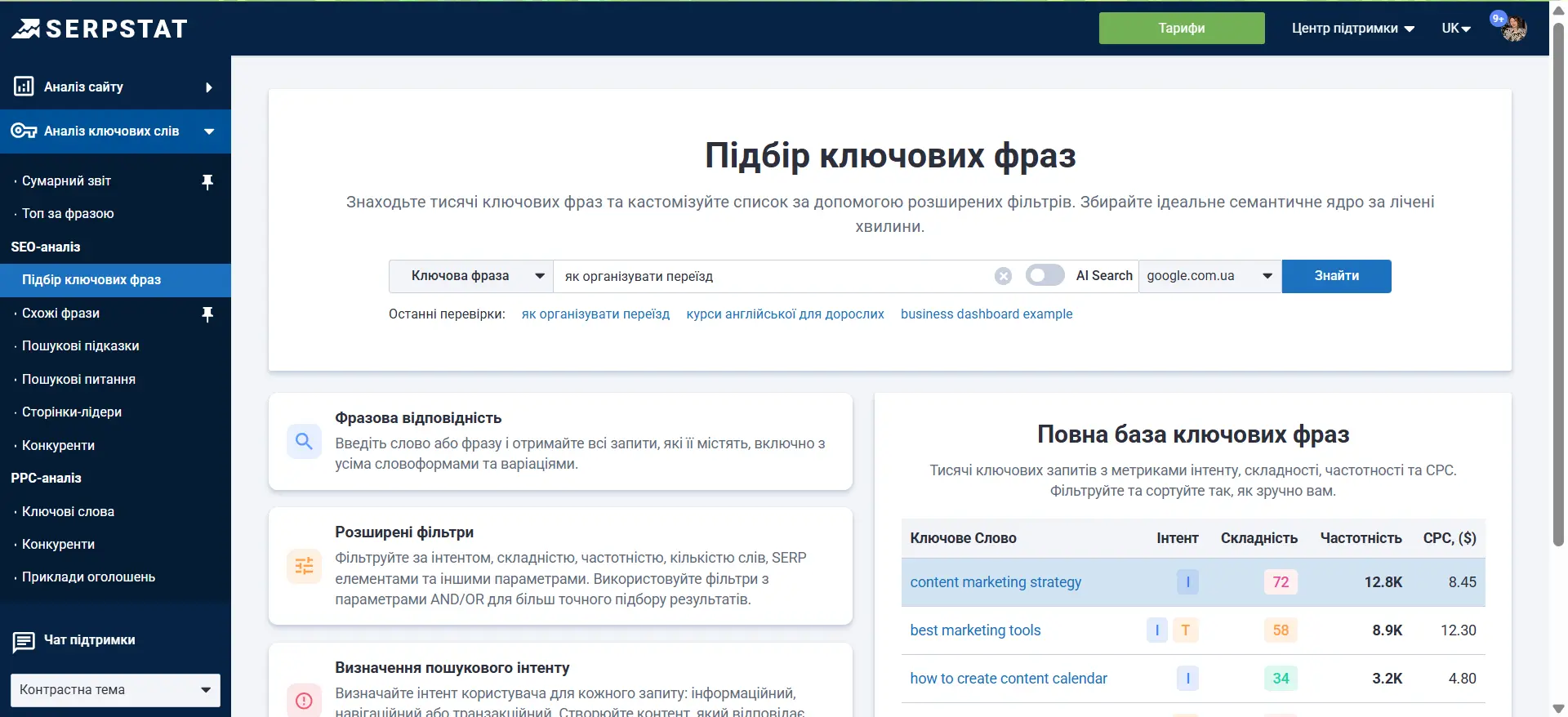Click the scrollbar down arrow

(x=1558, y=708)
